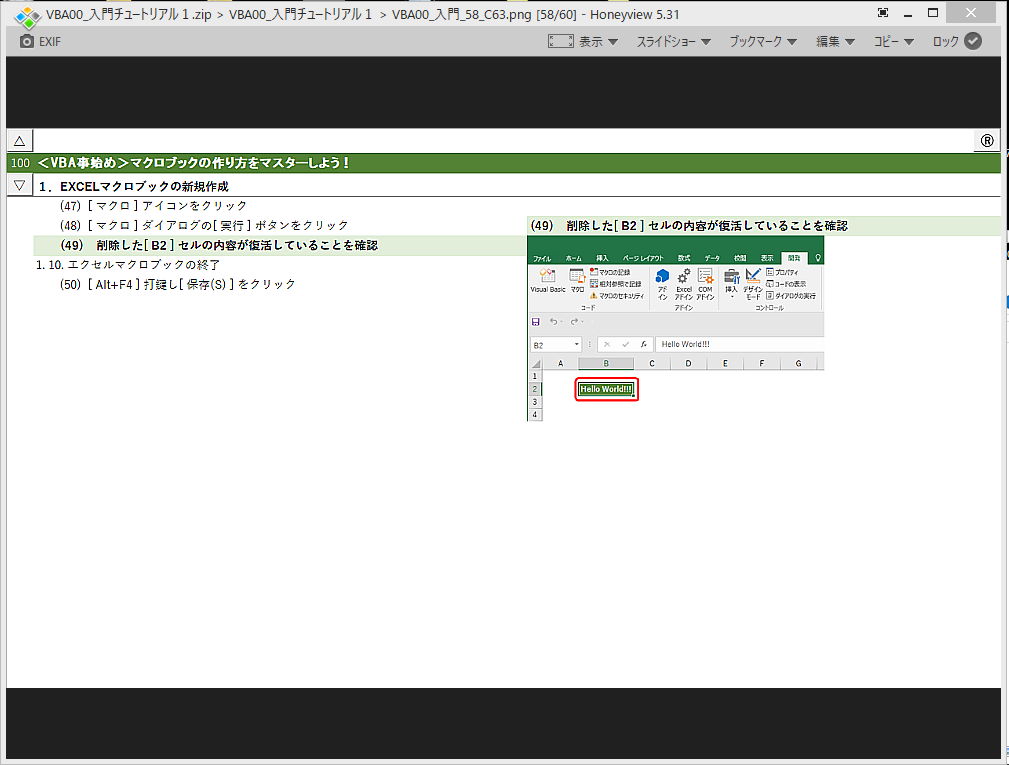Click マクロのセキュリティ warning icon
This screenshot has width=1009, height=765.
[x=594, y=296]
